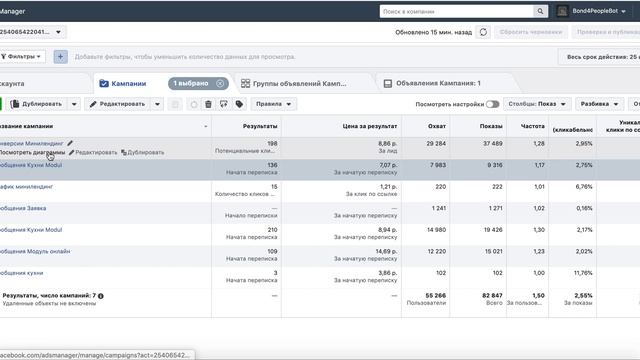
Task: Click price cell '14,69 р.'
Action: [386, 251]
